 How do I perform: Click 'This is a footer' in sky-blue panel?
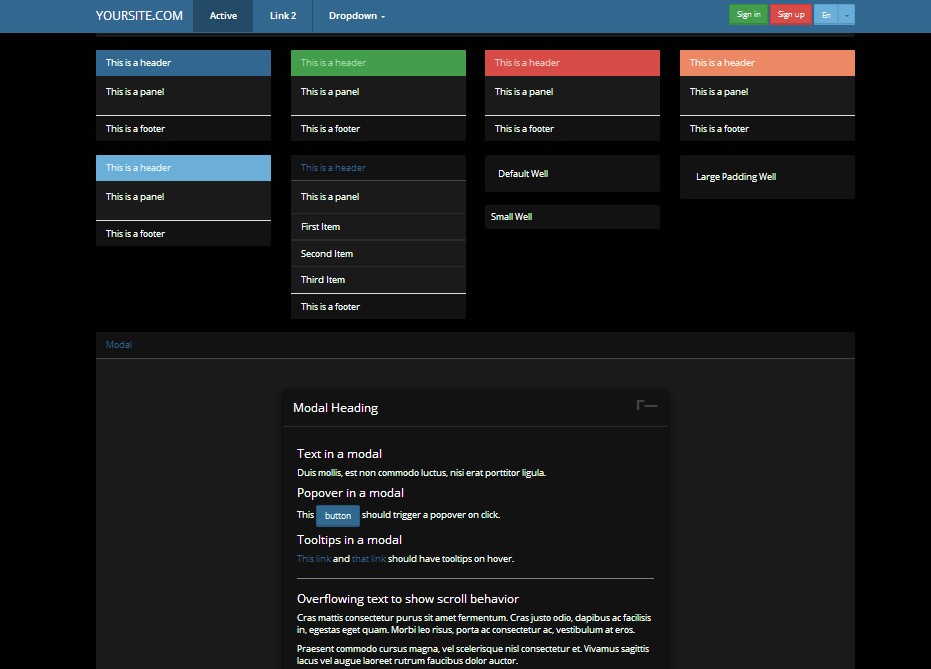click(x=135, y=234)
